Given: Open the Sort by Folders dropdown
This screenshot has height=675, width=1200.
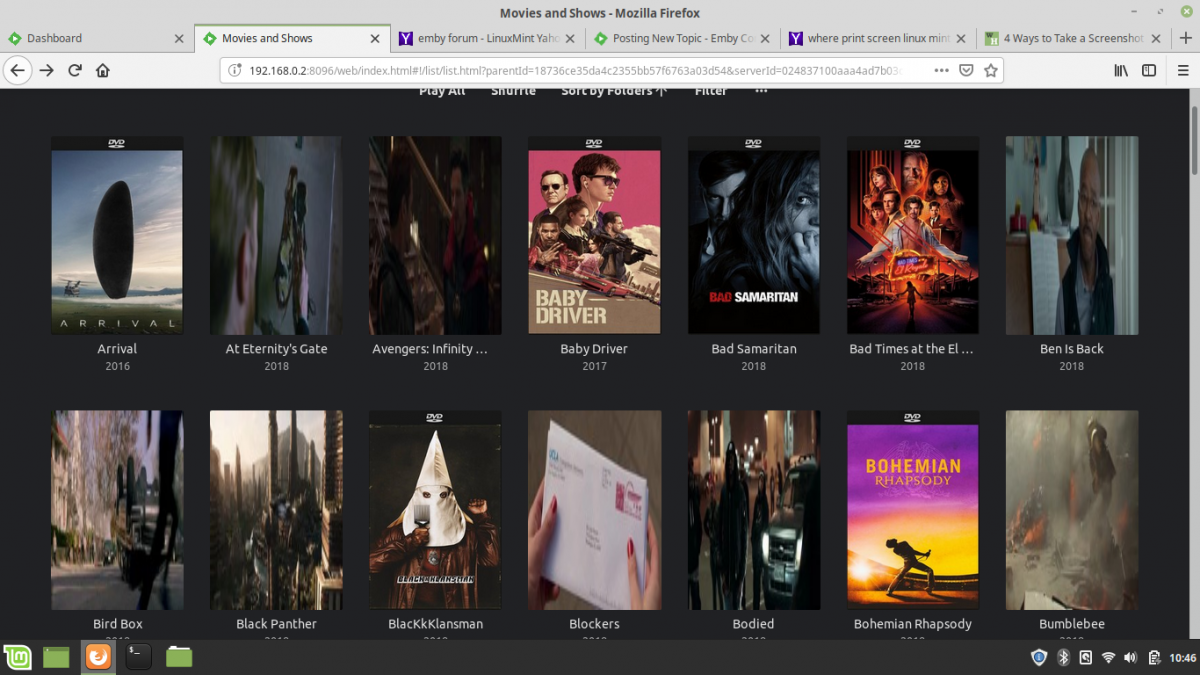Looking at the screenshot, I should [613, 91].
